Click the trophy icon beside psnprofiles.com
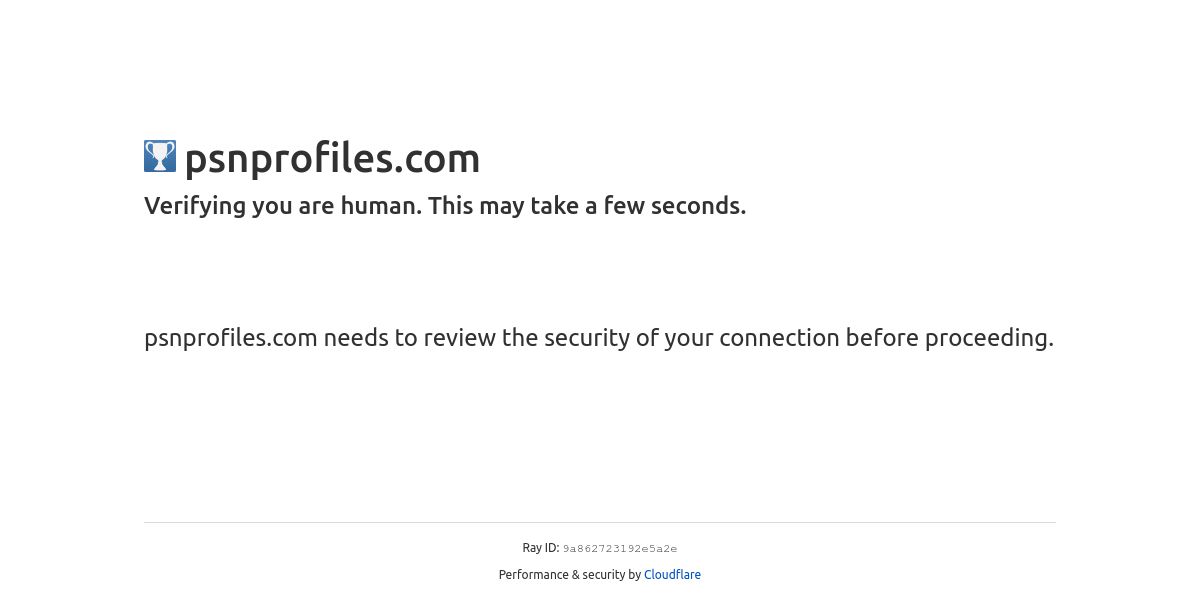This screenshot has height=600, width=1200. coord(160,156)
